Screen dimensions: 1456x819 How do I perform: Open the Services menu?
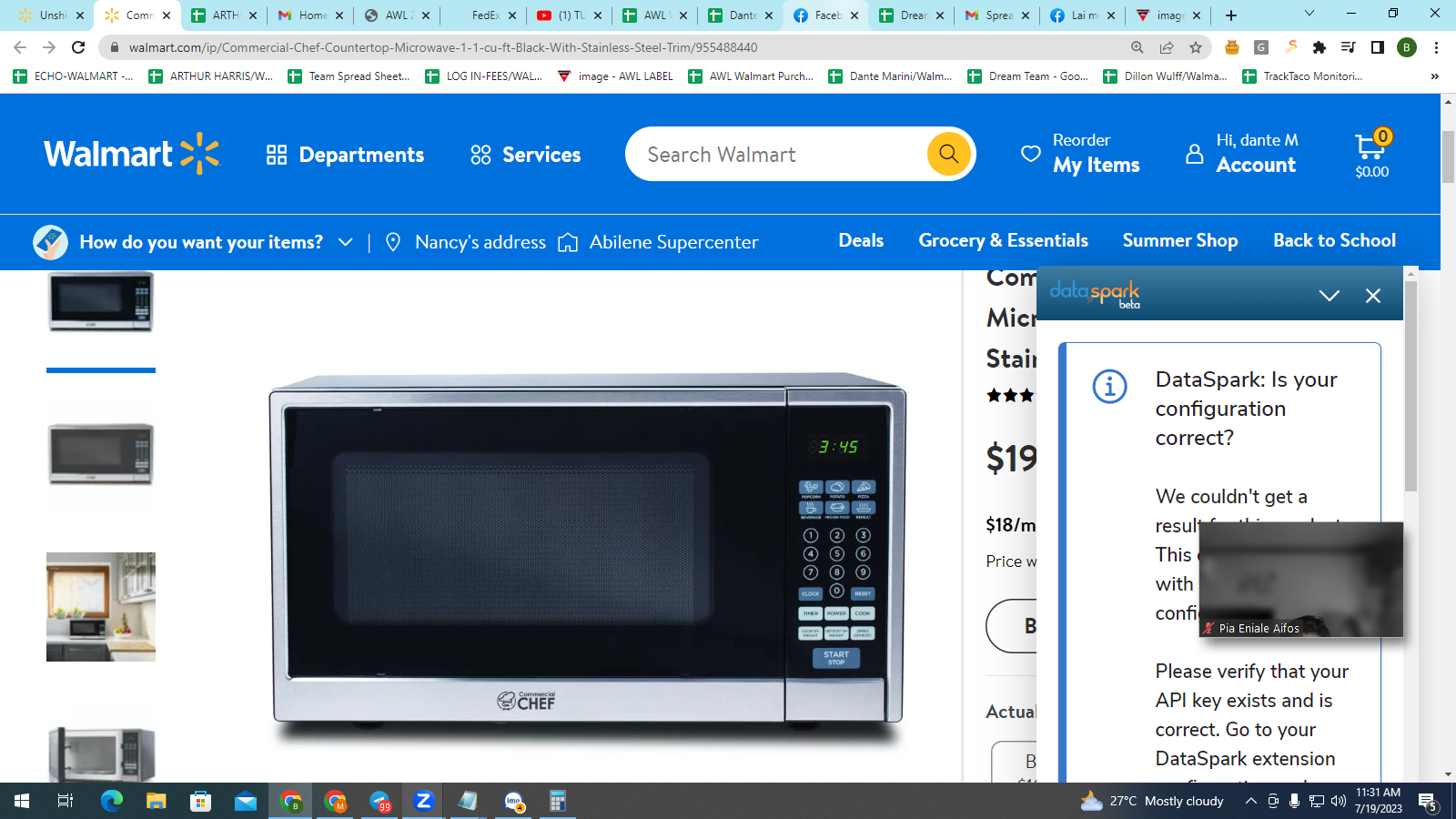[525, 155]
